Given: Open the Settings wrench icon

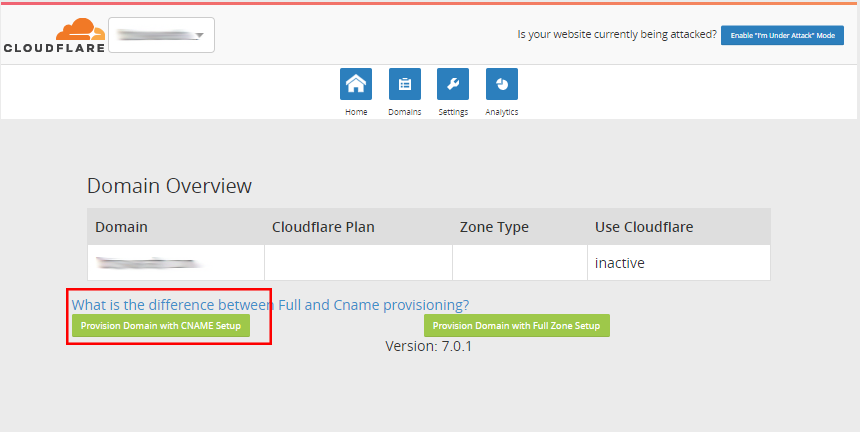Looking at the screenshot, I should [x=453, y=84].
